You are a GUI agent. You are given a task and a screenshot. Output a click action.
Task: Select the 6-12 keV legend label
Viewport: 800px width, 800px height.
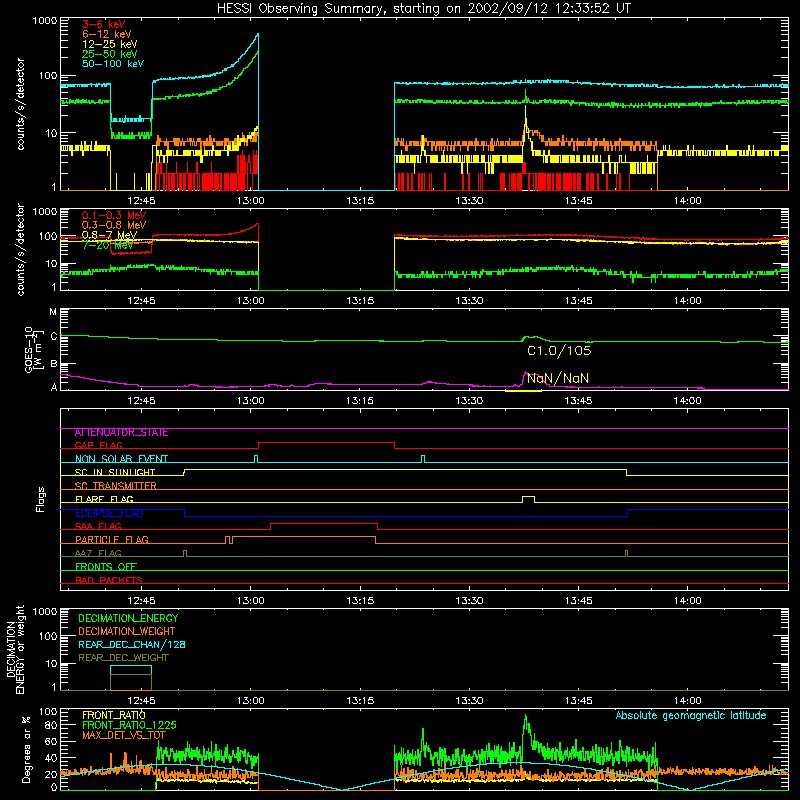pos(107,34)
